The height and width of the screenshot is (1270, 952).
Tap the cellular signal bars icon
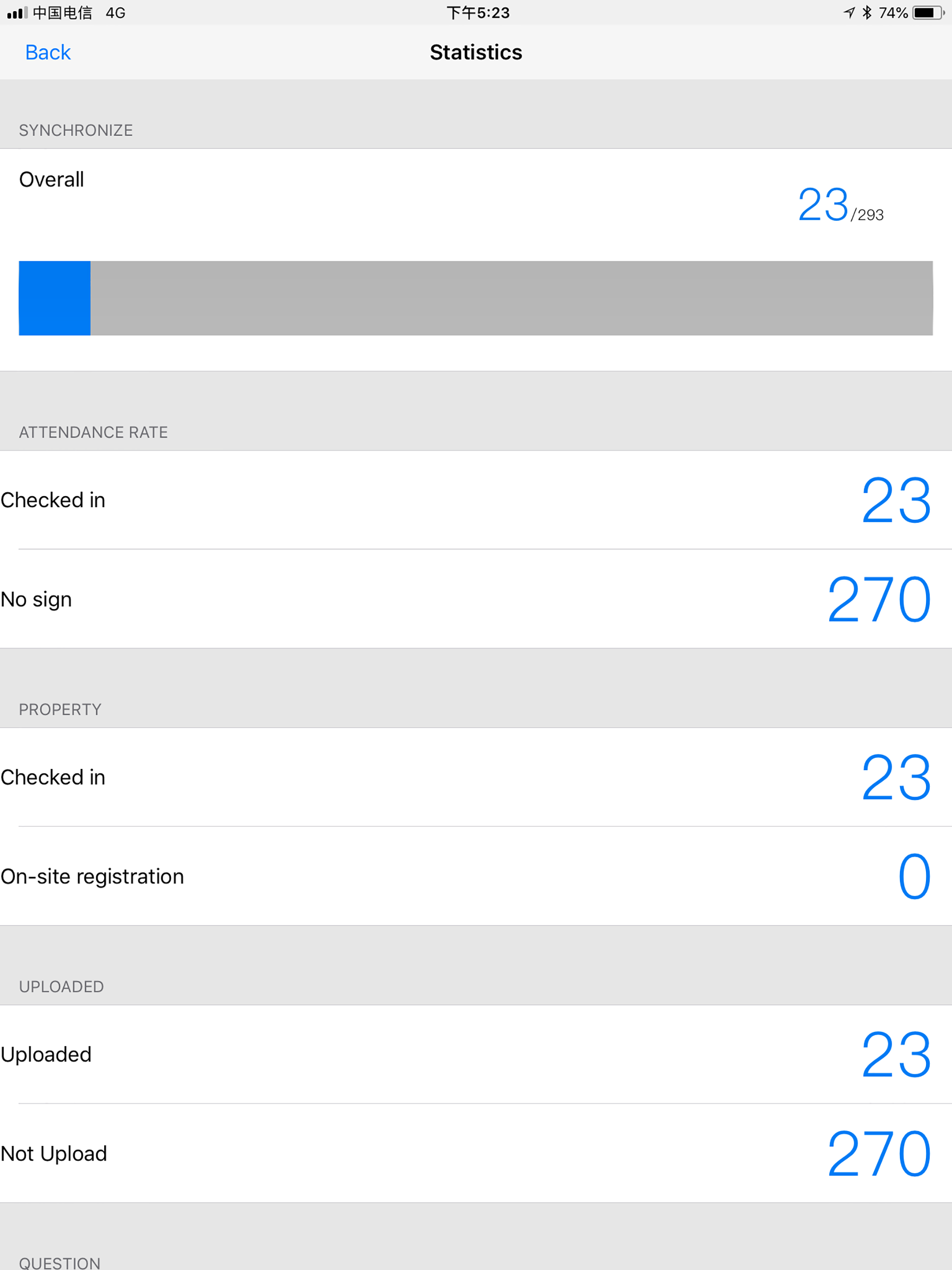tap(17, 13)
